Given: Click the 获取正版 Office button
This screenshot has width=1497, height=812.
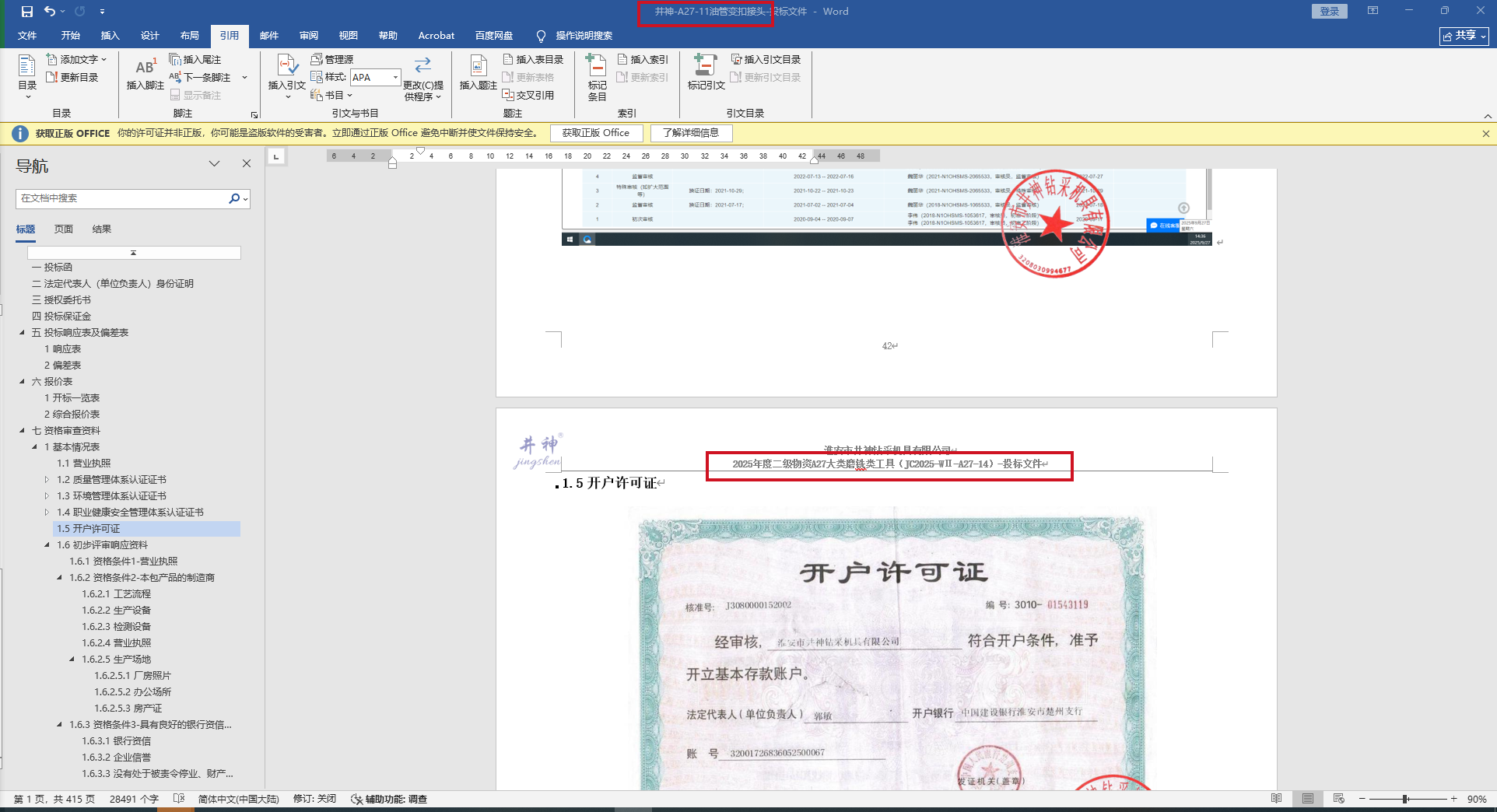Looking at the screenshot, I should (x=596, y=133).
